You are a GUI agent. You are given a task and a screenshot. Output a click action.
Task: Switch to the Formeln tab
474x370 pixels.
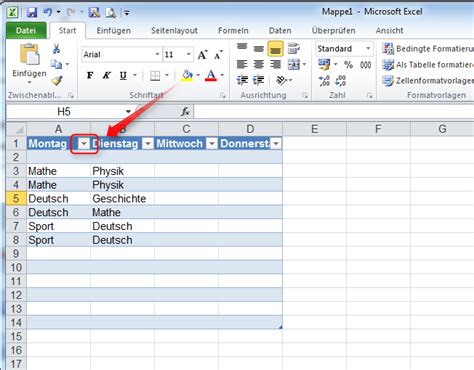pyautogui.click(x=233, y=31)
